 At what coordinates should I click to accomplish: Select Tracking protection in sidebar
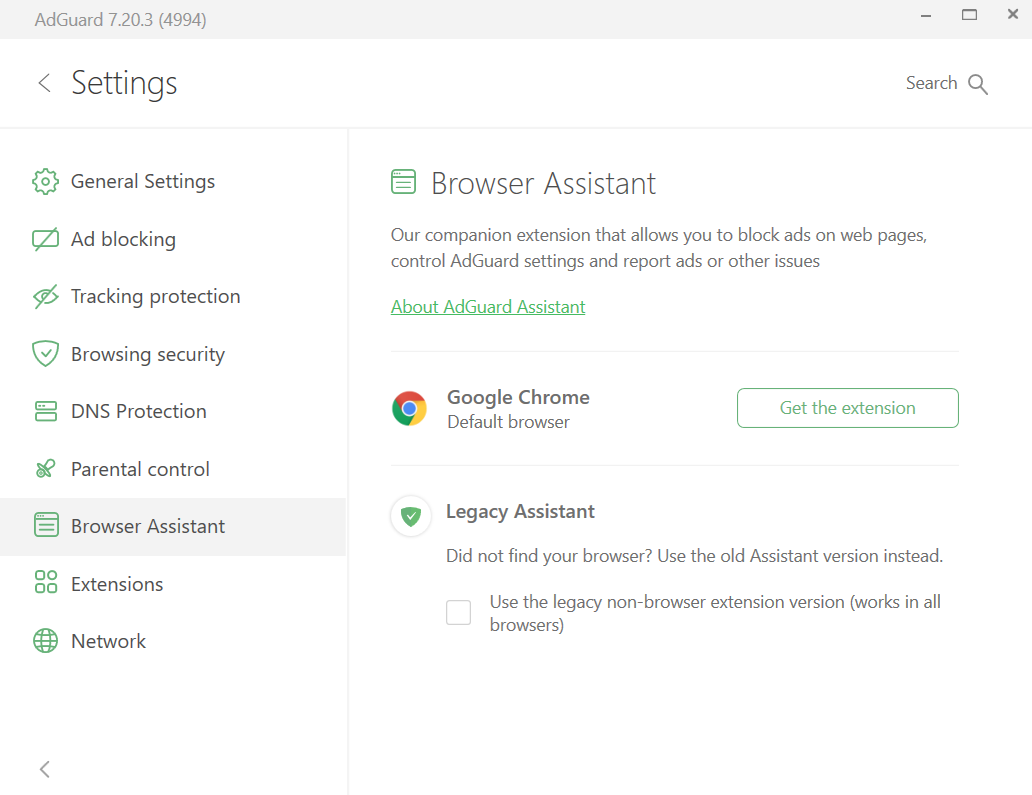click(173, 297)
